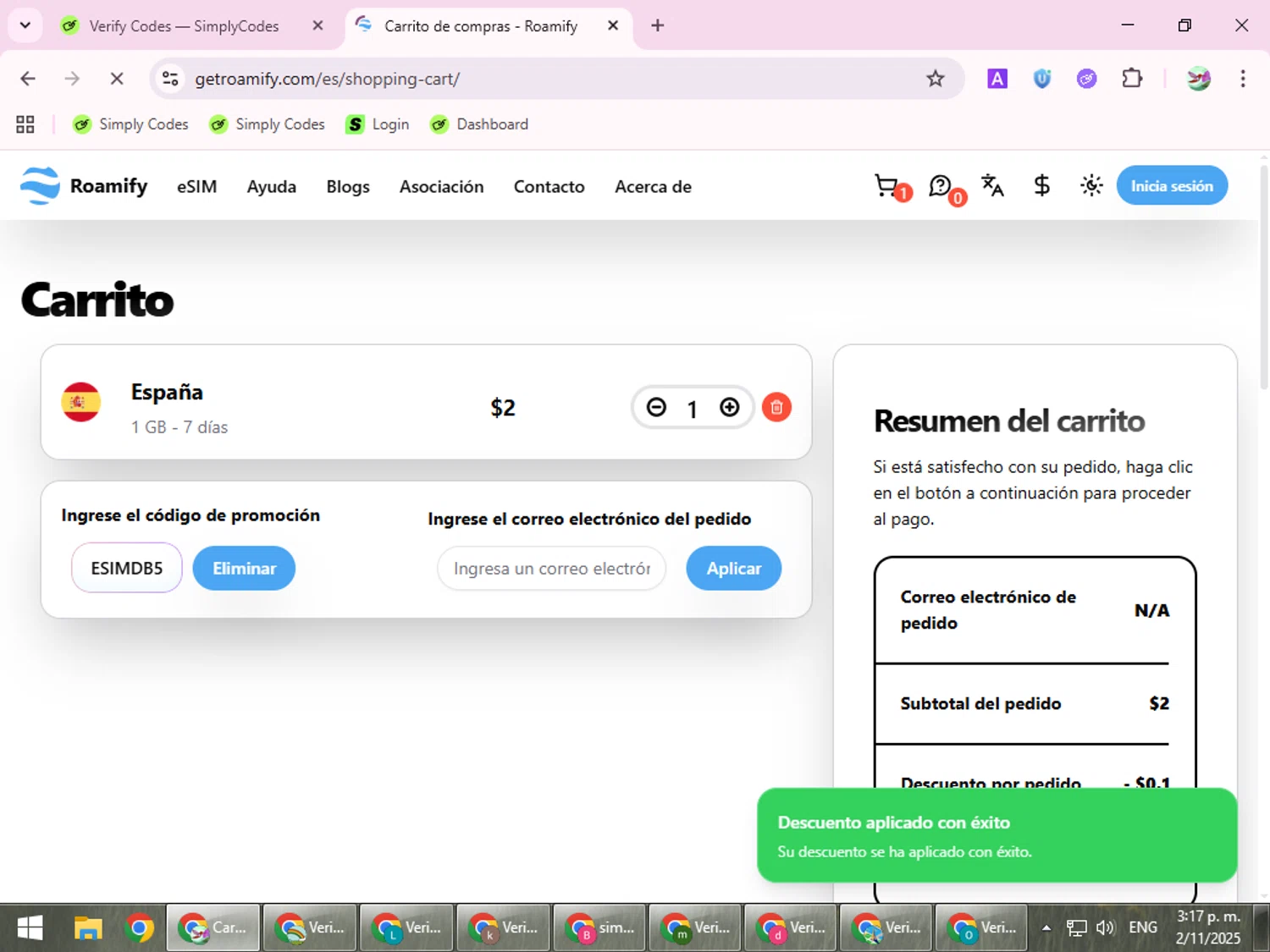The image size is (1270, 952).
Task: Open the currency dollar selector
Action: click(1042, 185)
